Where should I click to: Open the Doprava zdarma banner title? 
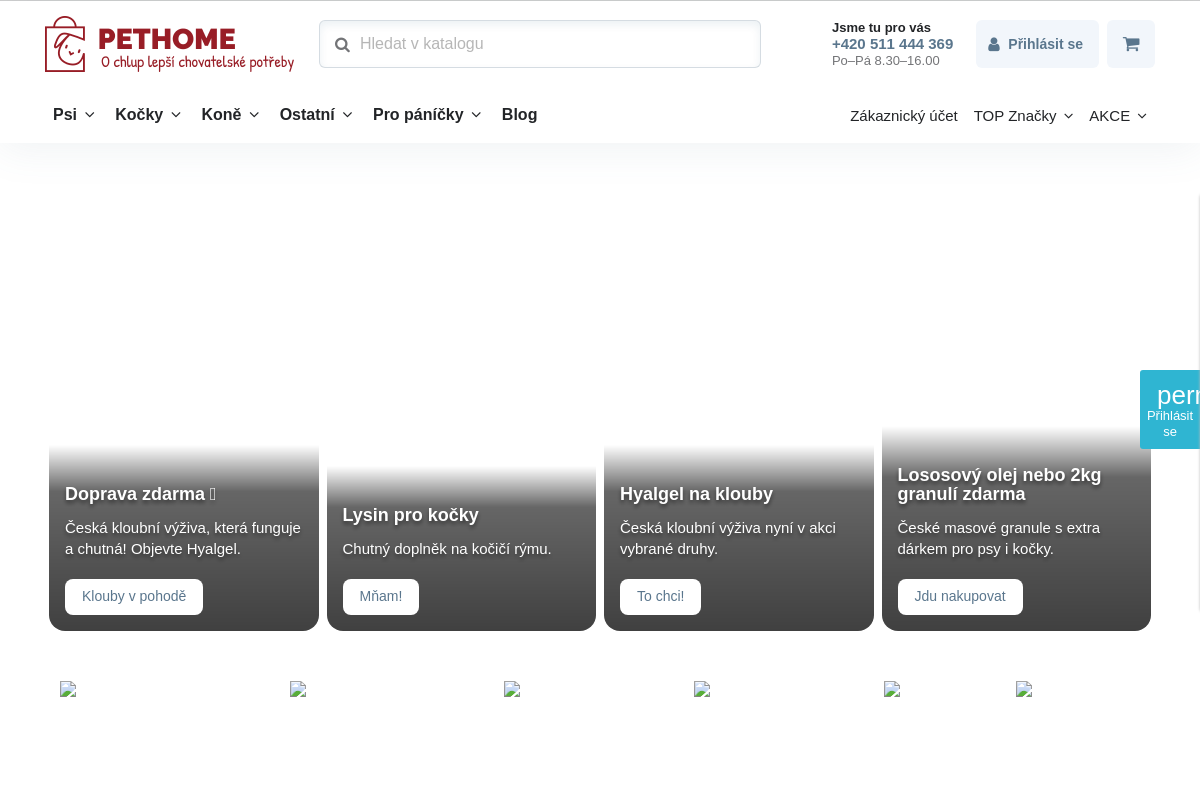(x=141, y=494)
